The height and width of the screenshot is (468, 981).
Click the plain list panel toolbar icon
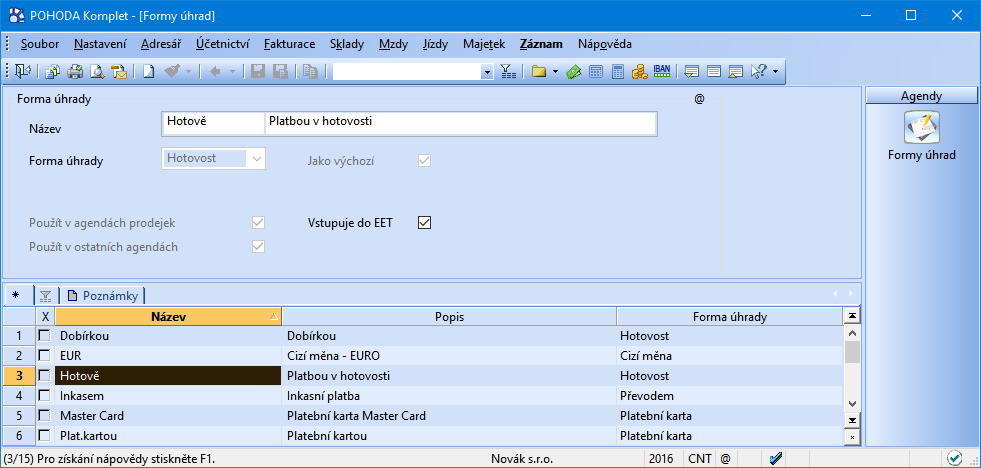tap(714, 72)
